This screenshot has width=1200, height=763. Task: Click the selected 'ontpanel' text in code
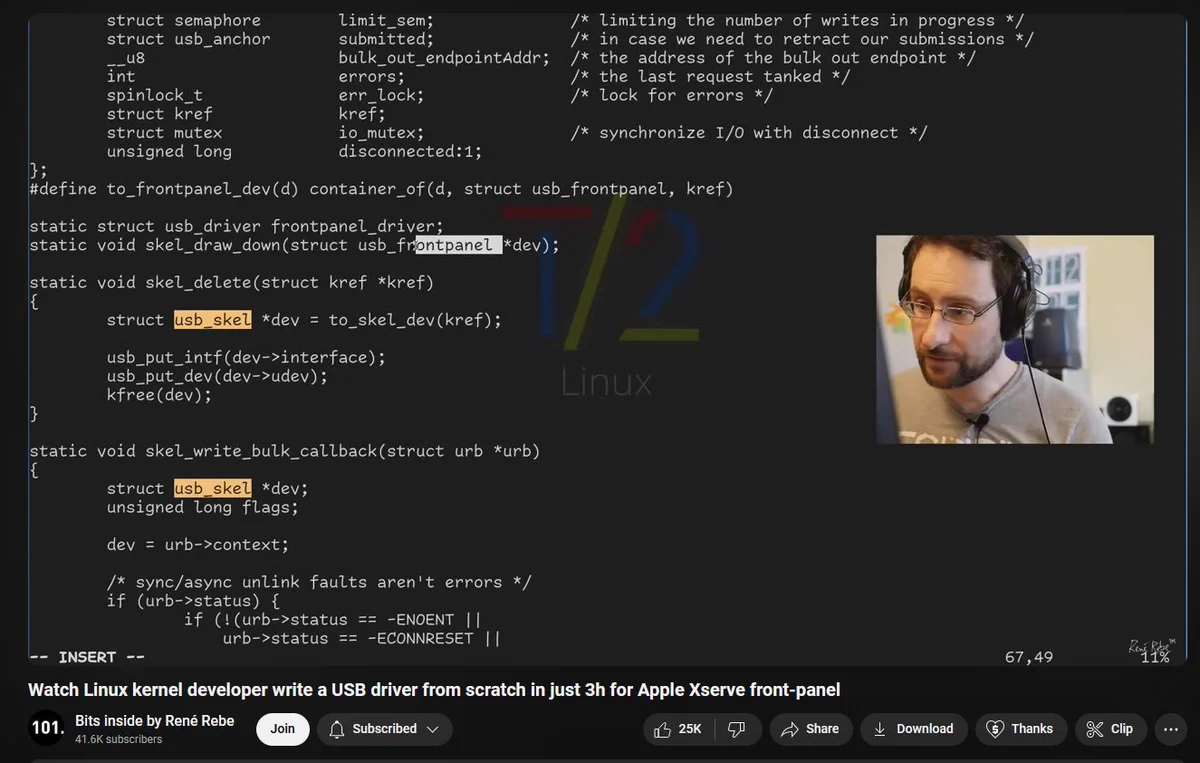coord(458,245)
